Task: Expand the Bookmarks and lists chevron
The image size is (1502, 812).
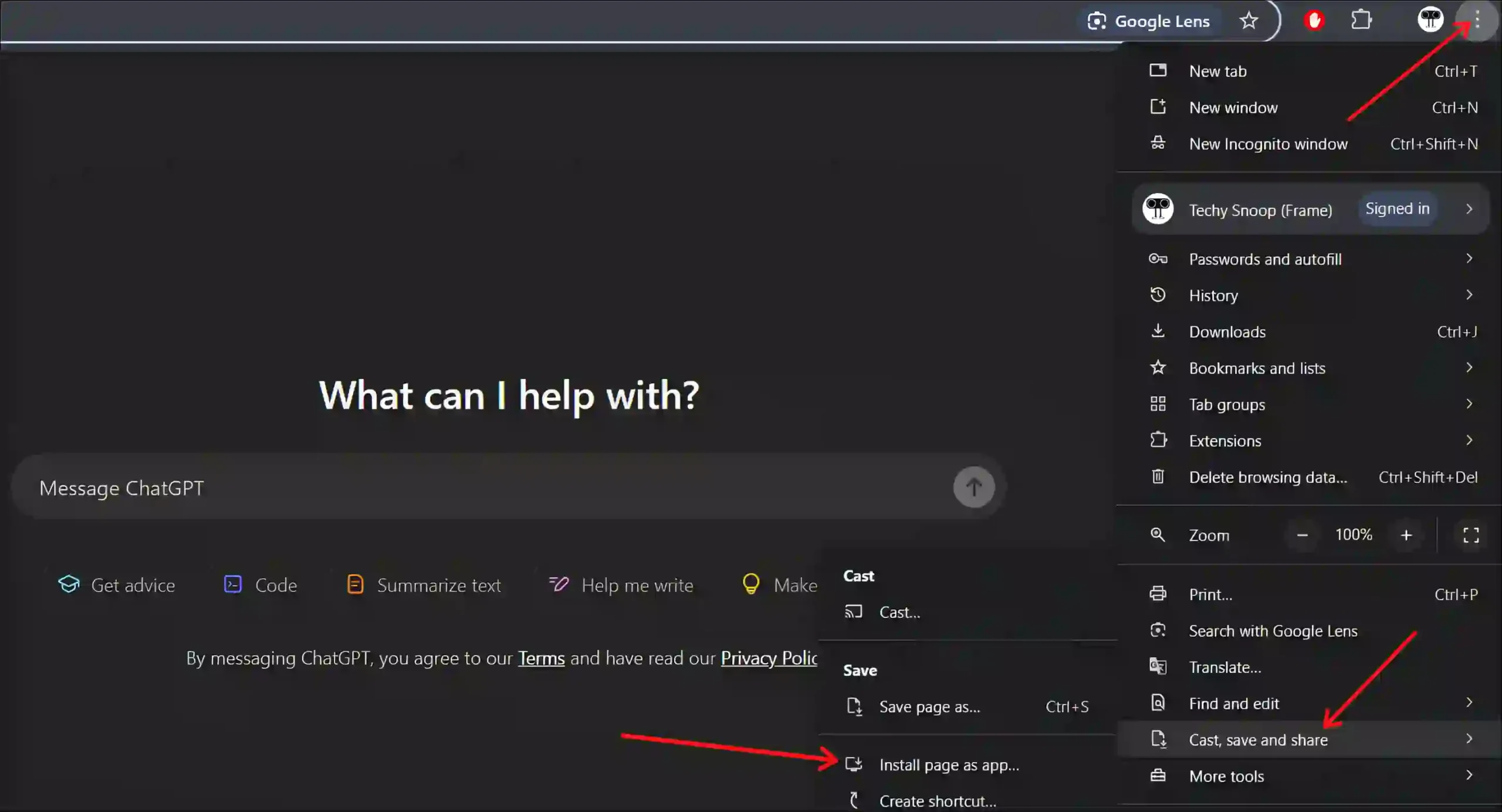Action: 1469,367
